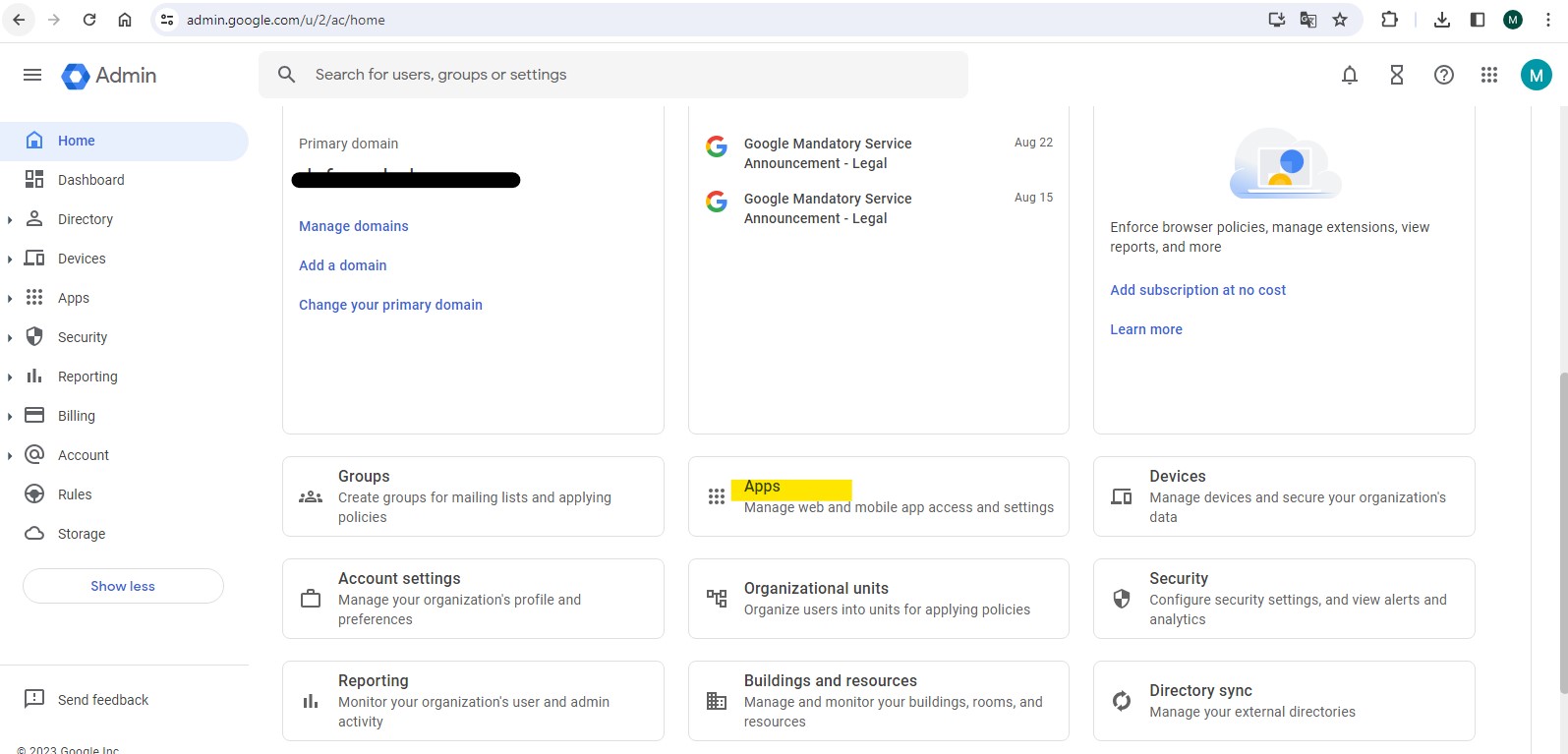Expand the Directory section in sidebar
Screen dimensions: 1568x754
(10, 219)
